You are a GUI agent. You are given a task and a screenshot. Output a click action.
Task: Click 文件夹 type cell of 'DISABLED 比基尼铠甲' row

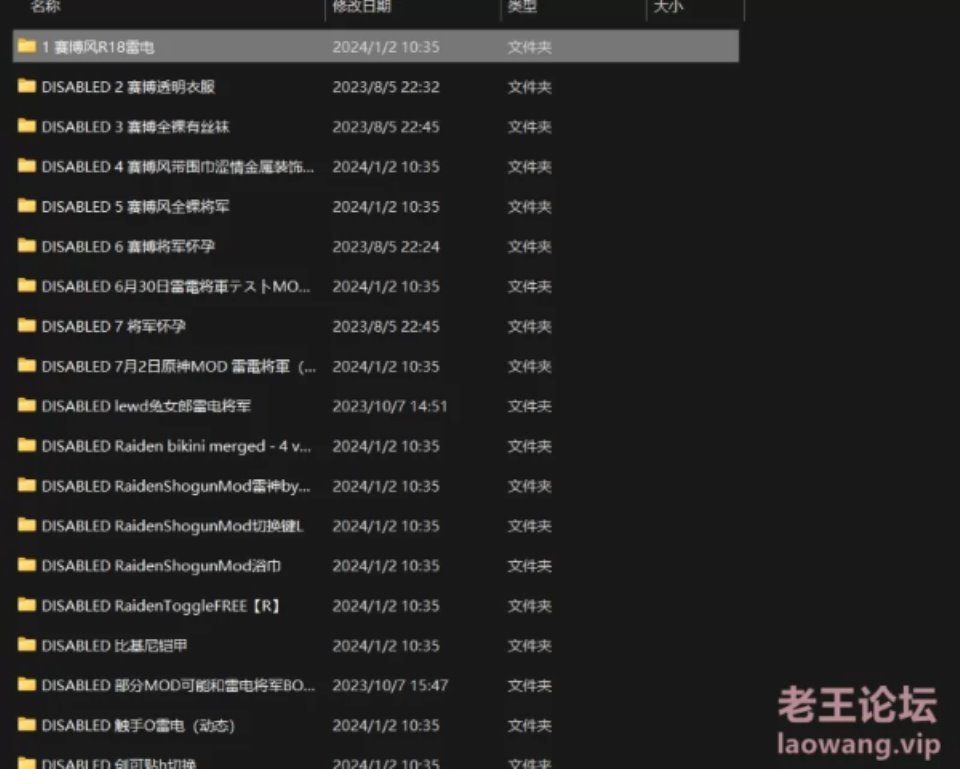530,646
